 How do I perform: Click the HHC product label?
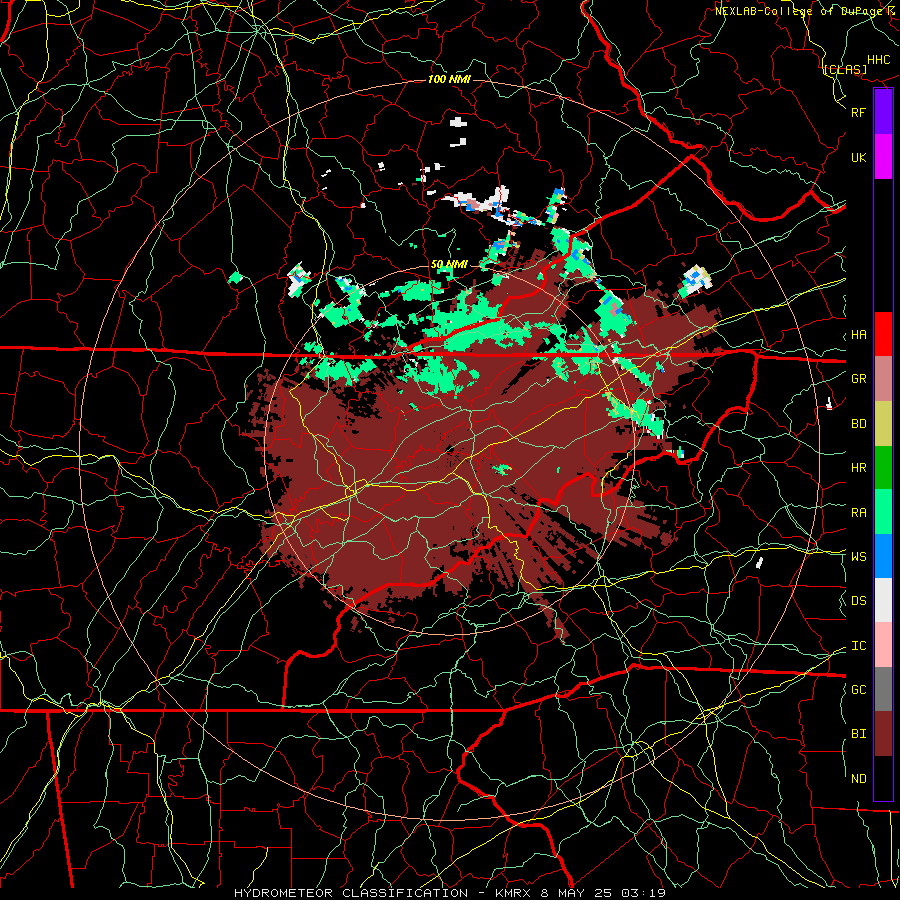[879, 60]
